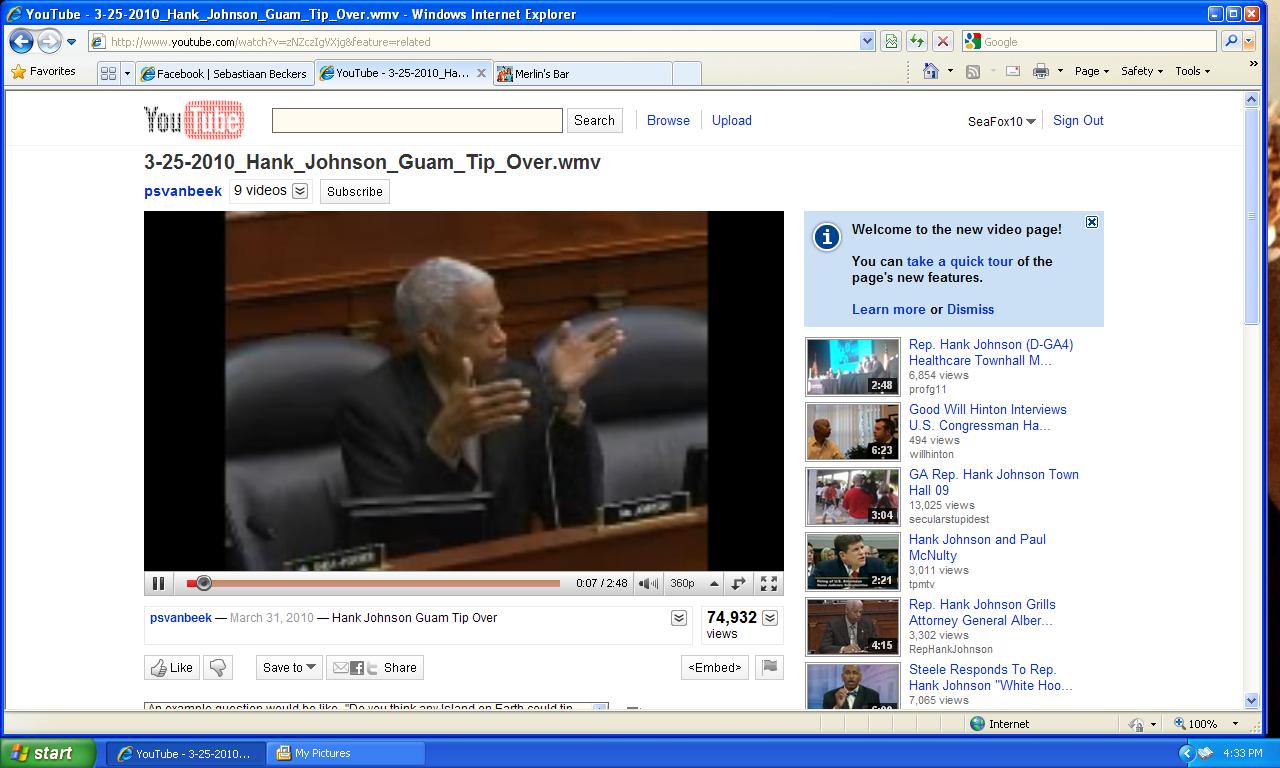The height and width of the screenshot is (768, 1280).
Task: Subscribe to psvanbeek channel
Action: [x=355, y=191]
